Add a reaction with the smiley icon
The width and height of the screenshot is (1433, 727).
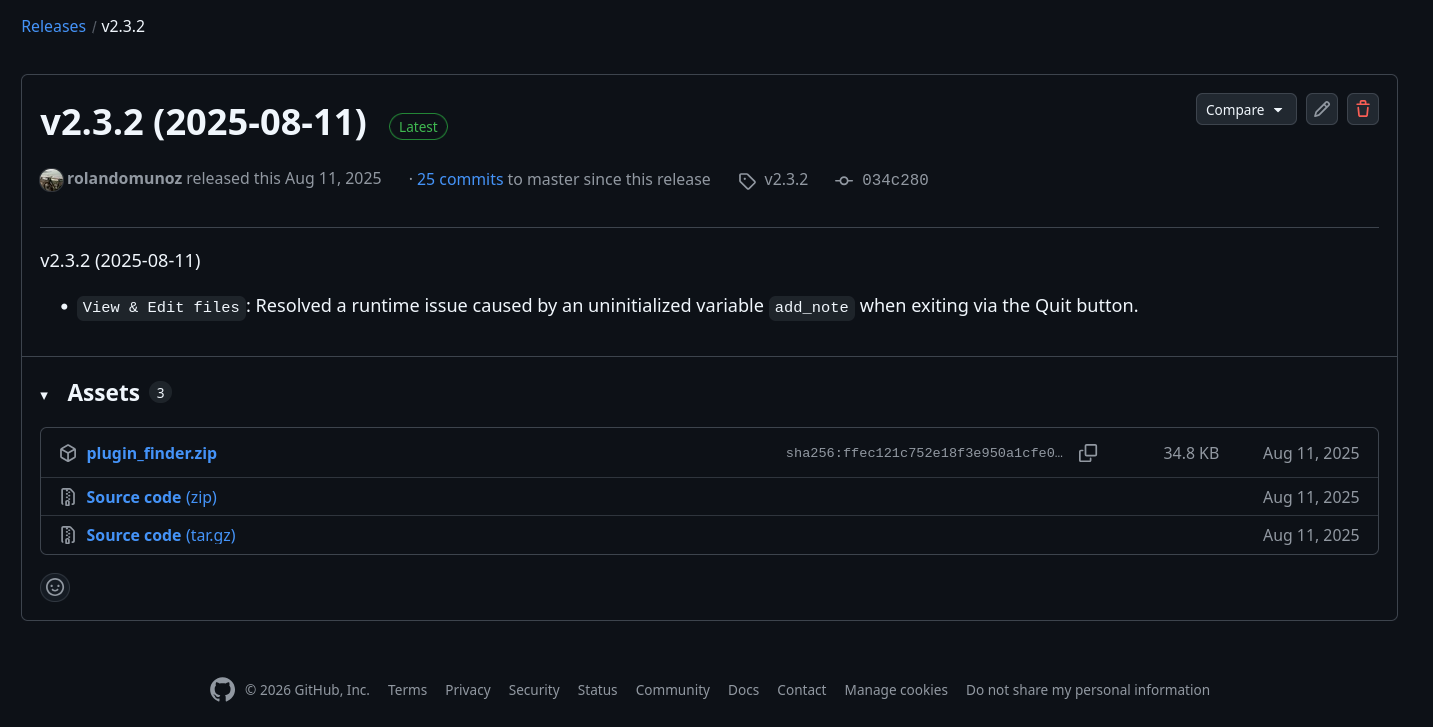pyautogui.click(x=55, y=587)
